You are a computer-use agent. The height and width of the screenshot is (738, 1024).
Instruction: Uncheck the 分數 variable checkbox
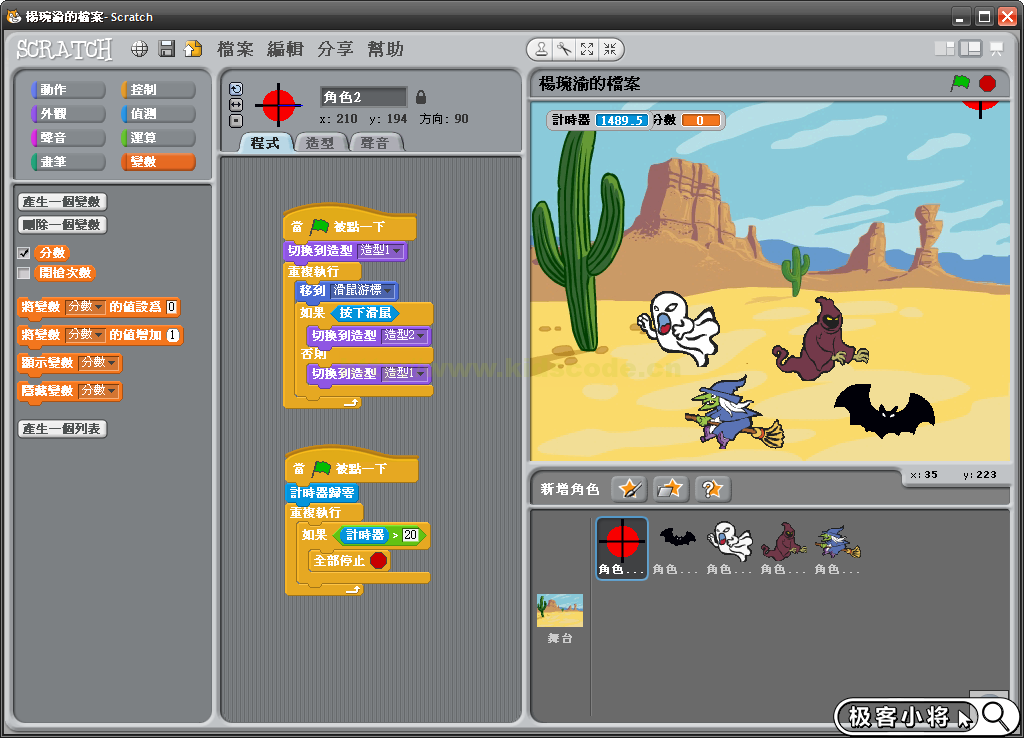24,253
